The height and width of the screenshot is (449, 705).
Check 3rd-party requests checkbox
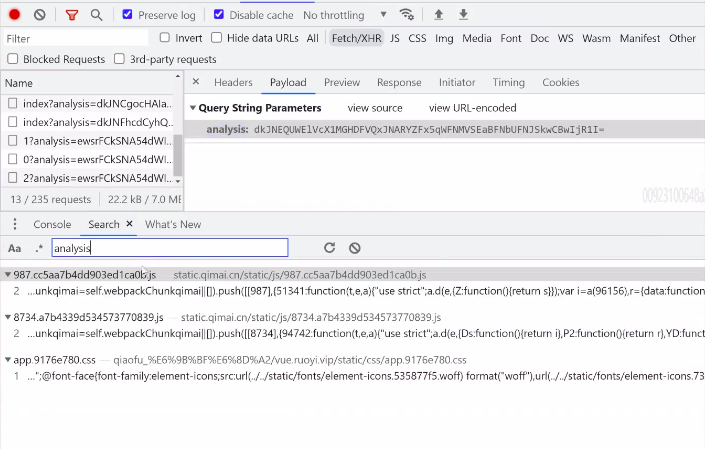pyautogui.click(x=119, y=58)
